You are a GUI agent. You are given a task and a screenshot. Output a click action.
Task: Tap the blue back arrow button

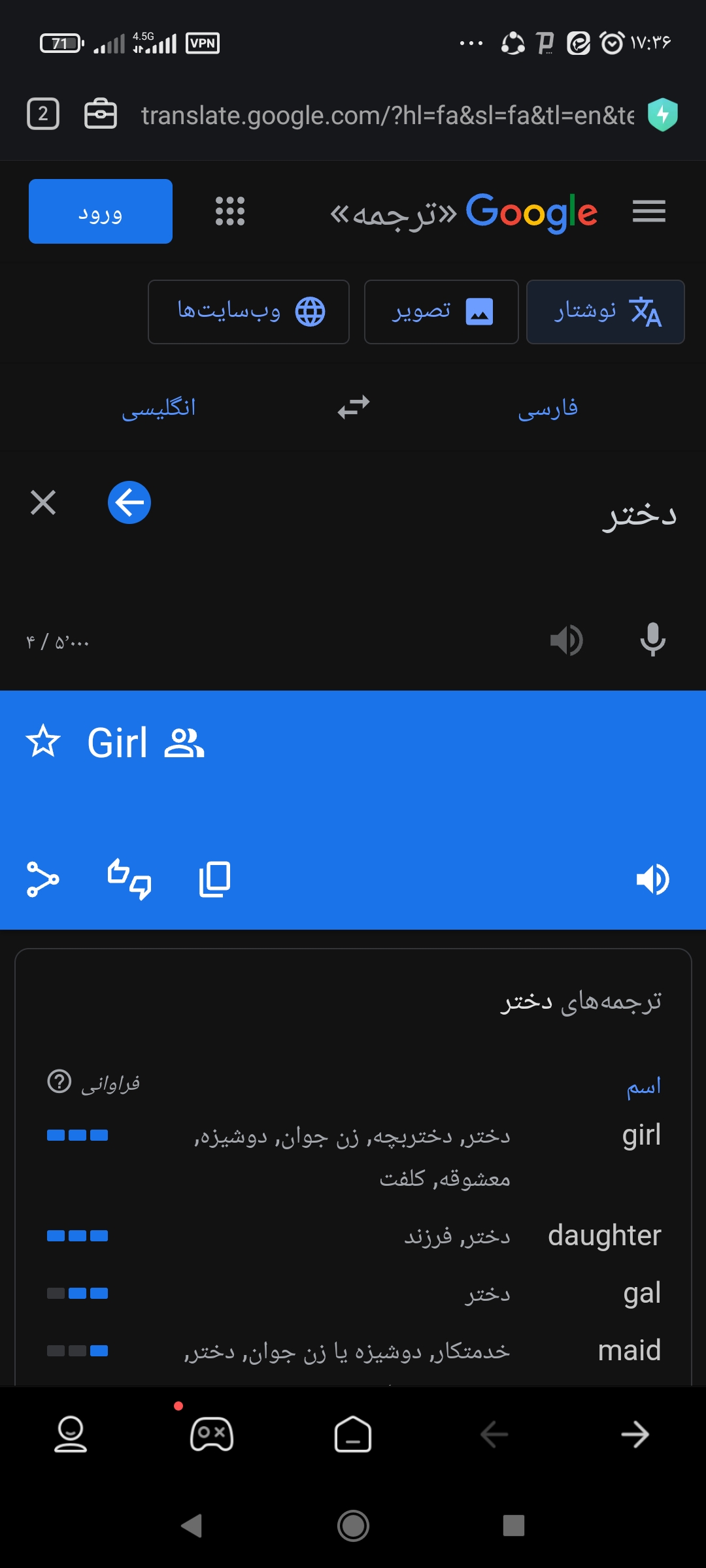129,502
